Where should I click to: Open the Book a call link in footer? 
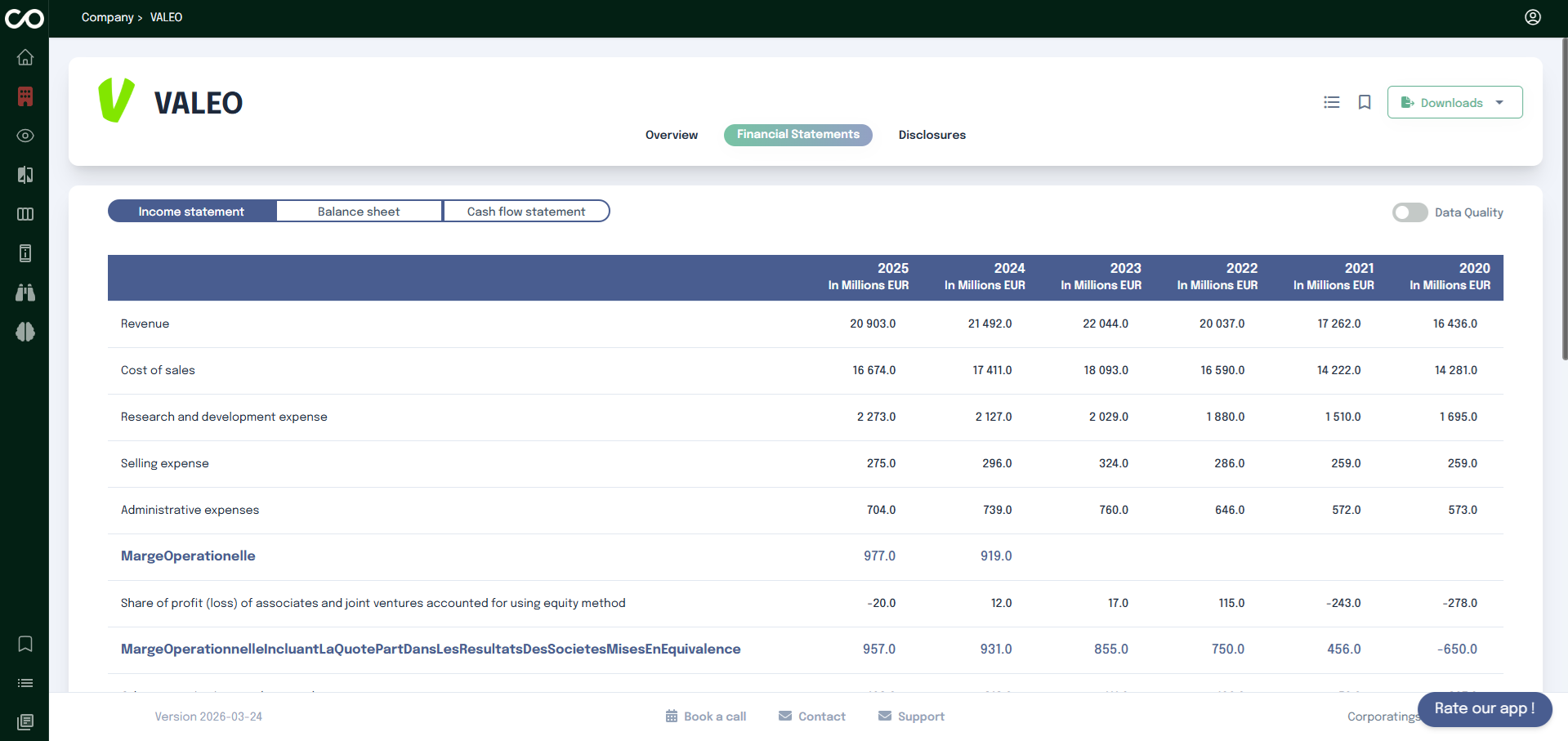tap(705, 716)
